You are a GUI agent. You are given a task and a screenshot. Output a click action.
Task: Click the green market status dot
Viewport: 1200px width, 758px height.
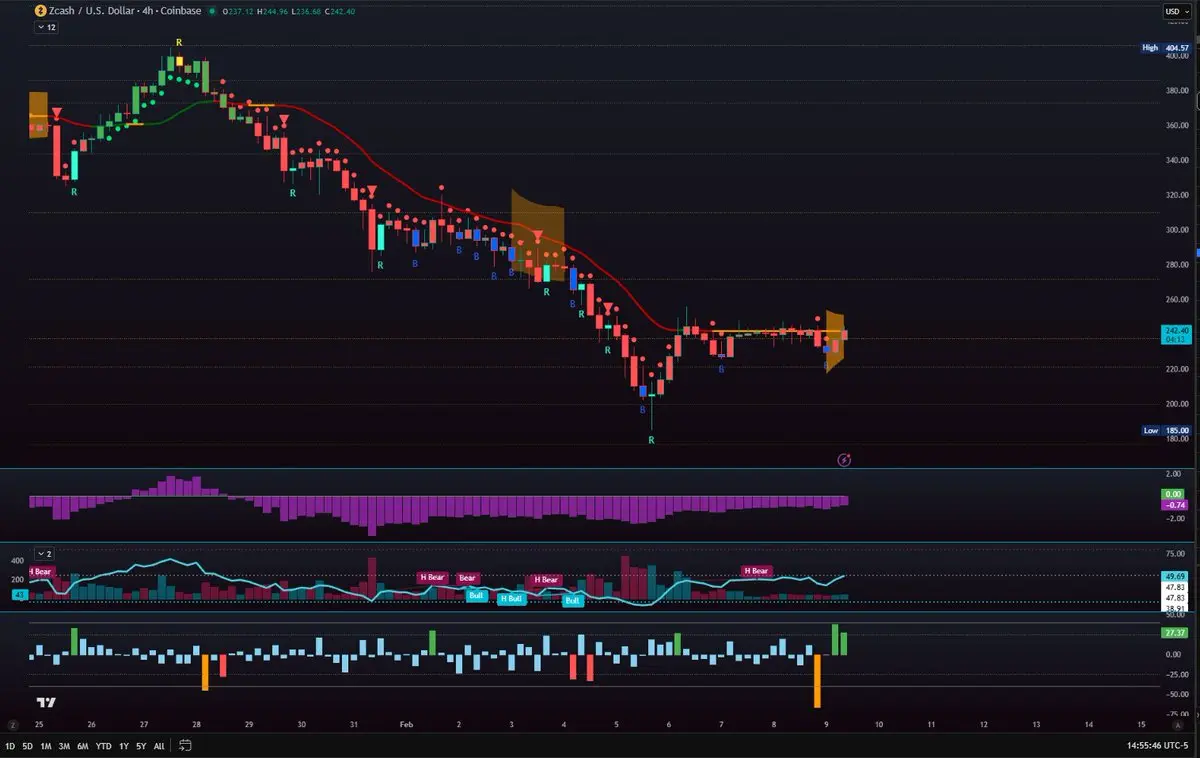pyautogui.click(x=212, y=11)
